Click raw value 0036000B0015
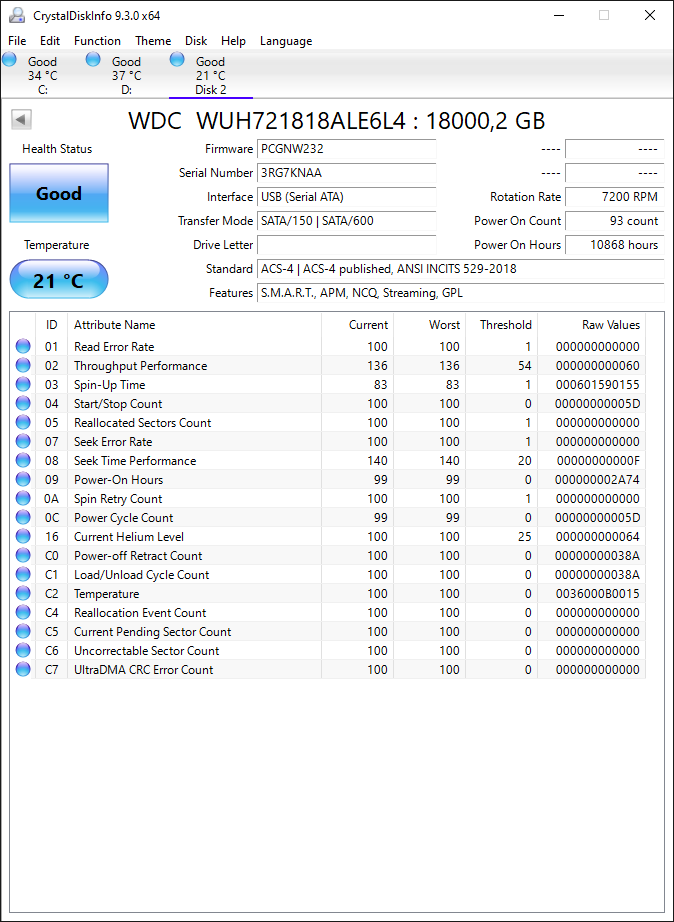Viewport: 674px width, 922px height. coord(597,593)
